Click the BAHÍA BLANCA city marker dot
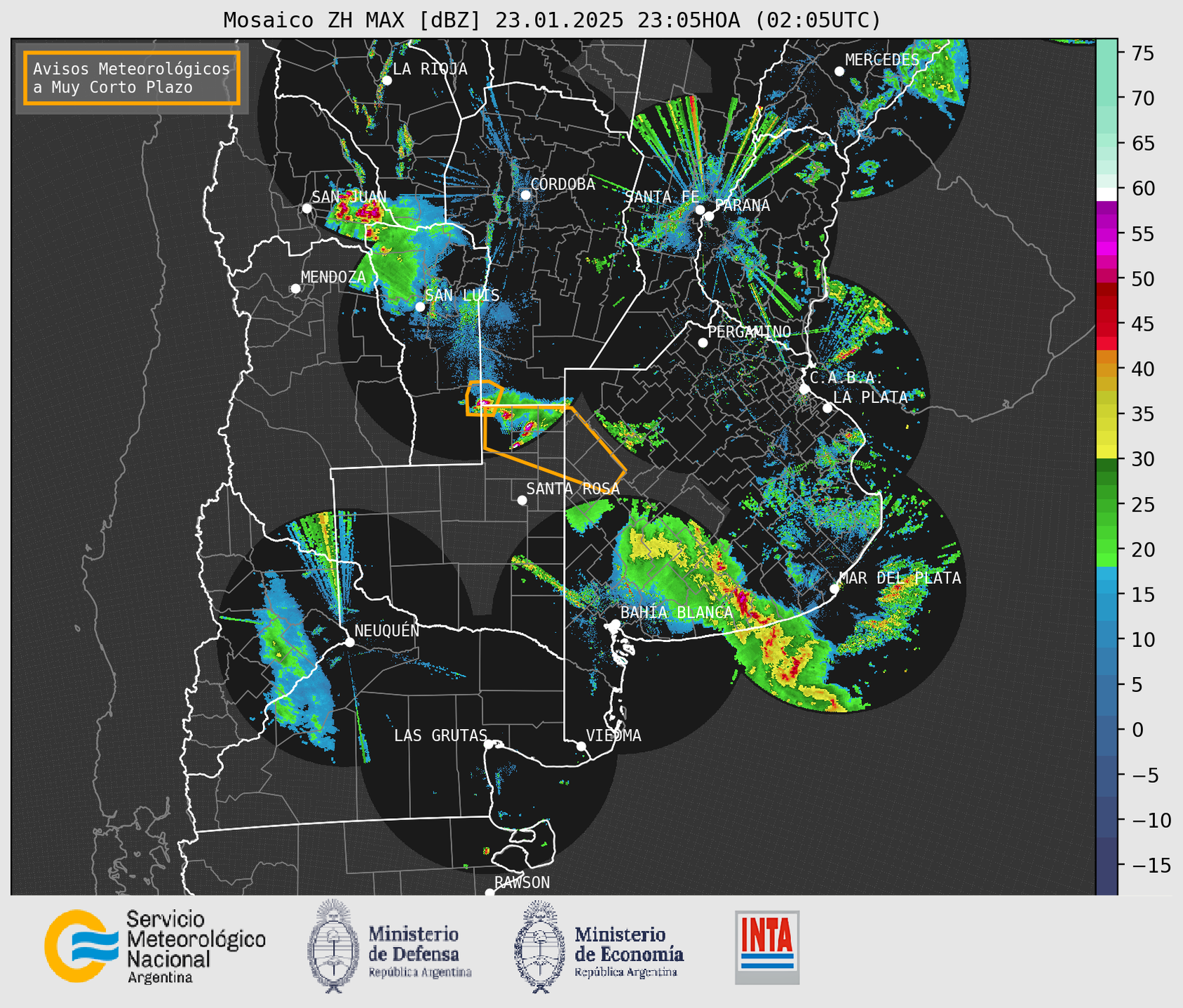 [615, 624]
